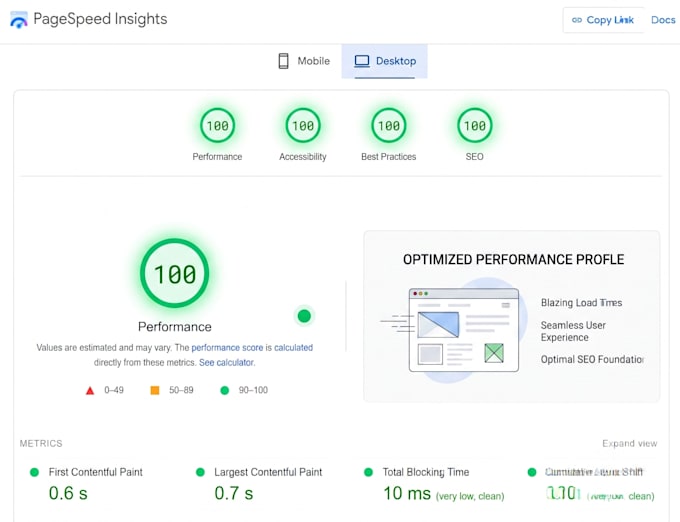Click the Copy Link button

pos(603,20)
